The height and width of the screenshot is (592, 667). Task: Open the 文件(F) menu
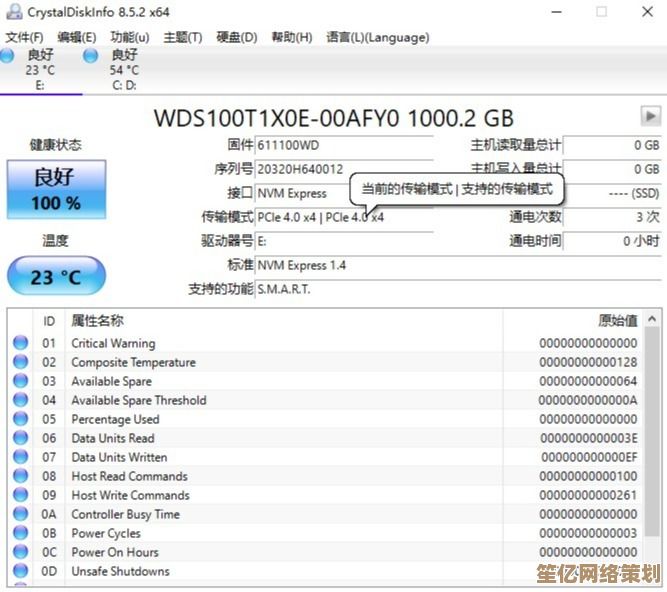pos(24,37)
